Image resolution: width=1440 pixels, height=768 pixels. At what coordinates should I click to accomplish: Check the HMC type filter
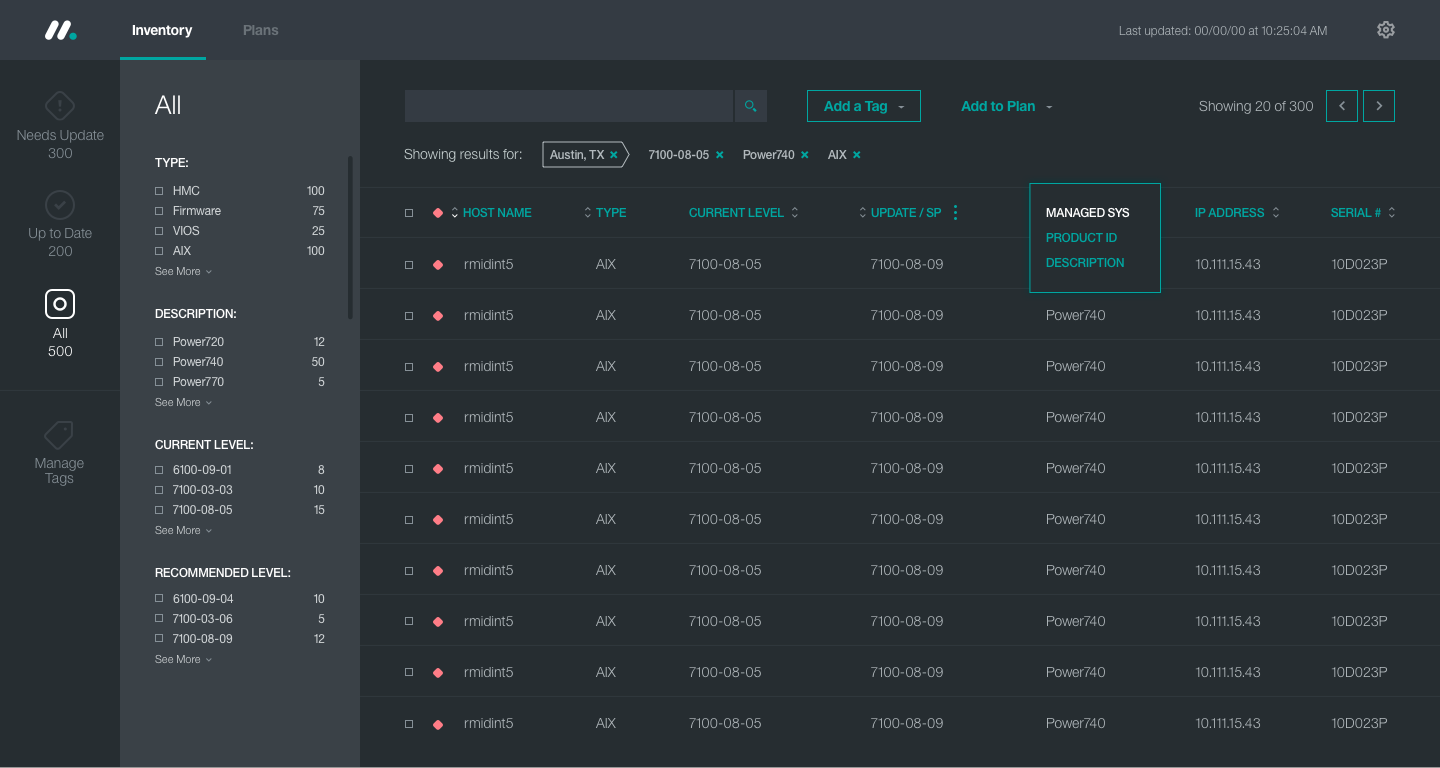pos(159,191)
